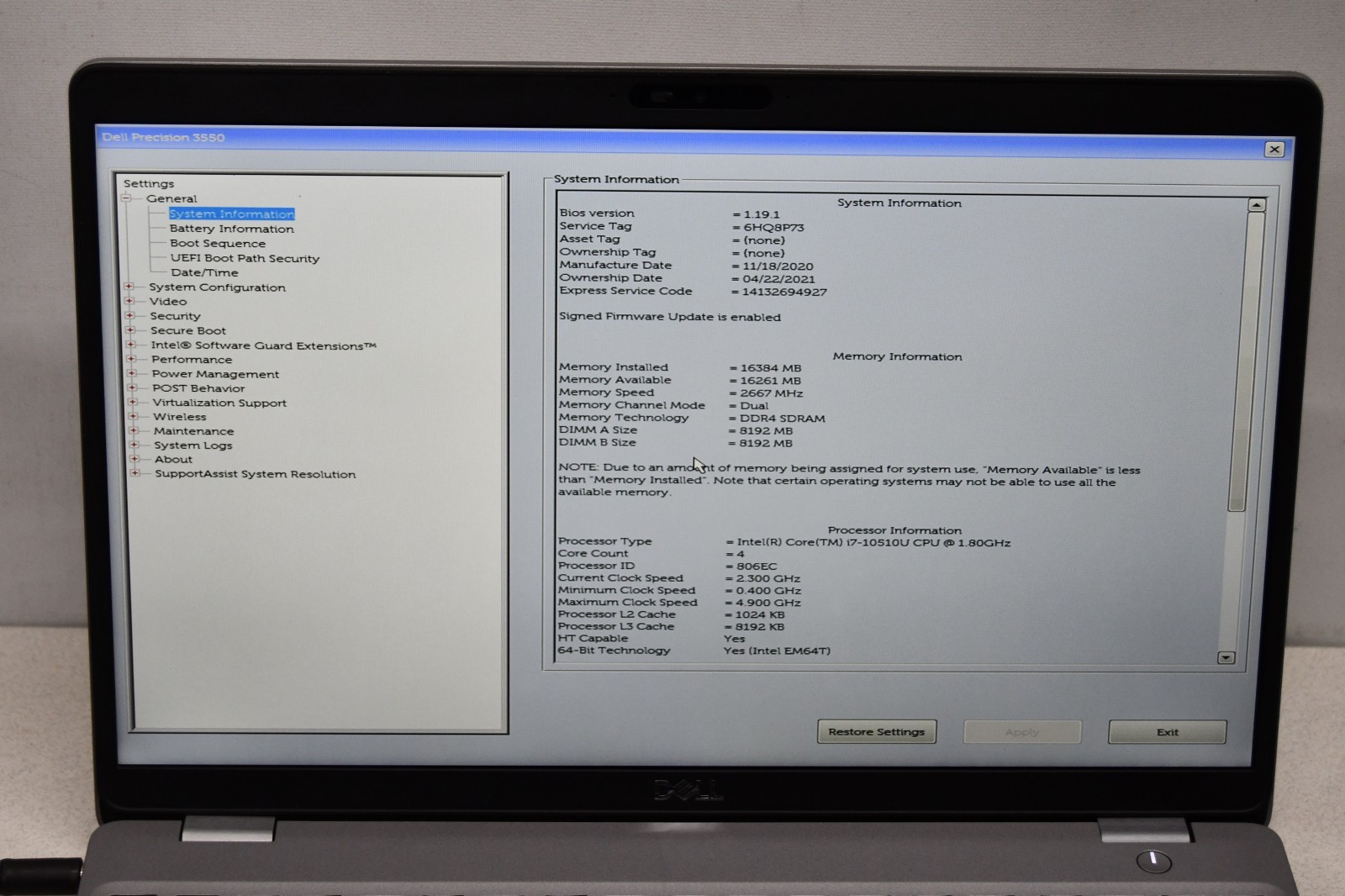1345x896 pixels.
Task: Click Memory Available value 16261 MB
Action: (x=771, y=381)
